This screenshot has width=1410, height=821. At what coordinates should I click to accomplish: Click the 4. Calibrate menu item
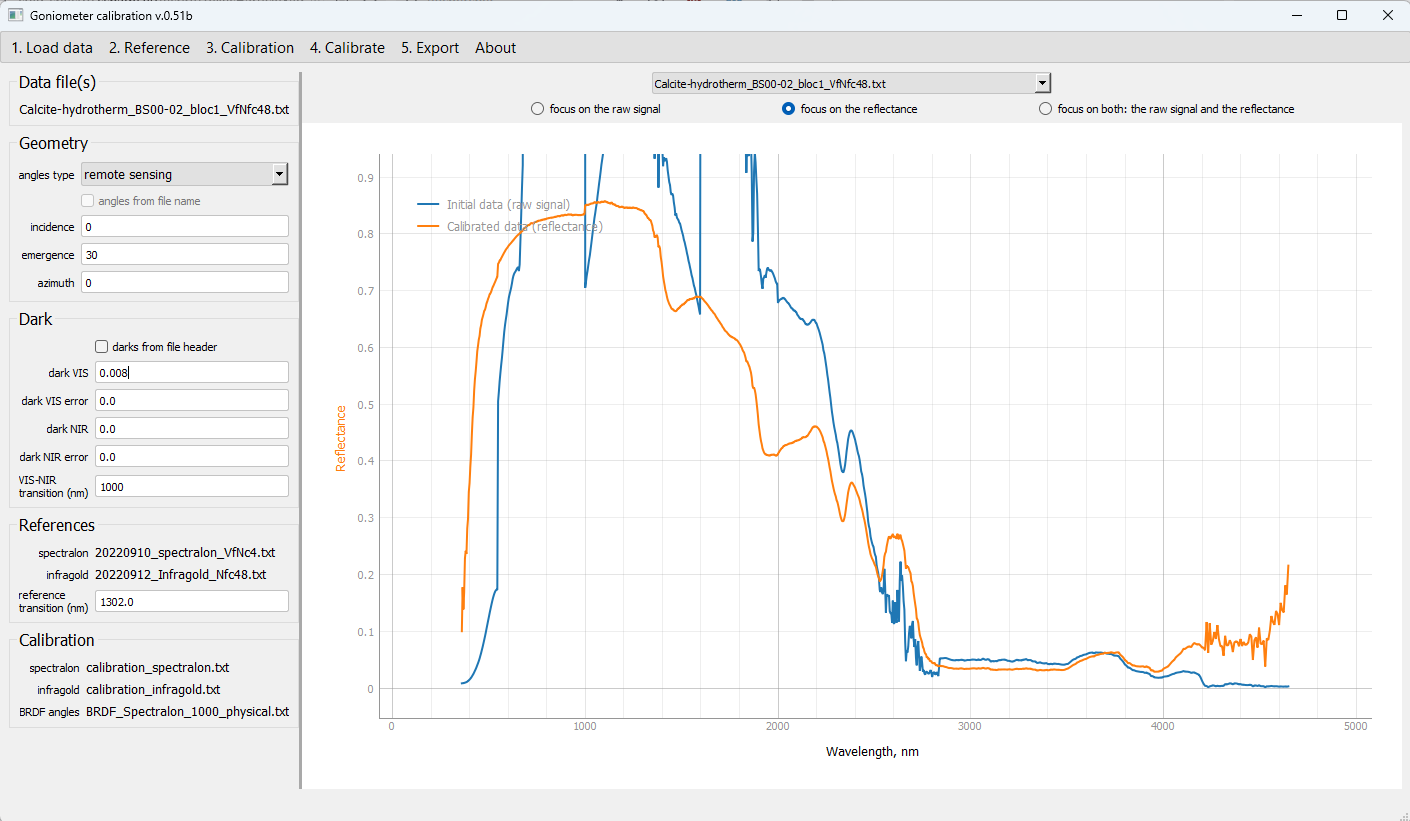click(x=347, y=48)
